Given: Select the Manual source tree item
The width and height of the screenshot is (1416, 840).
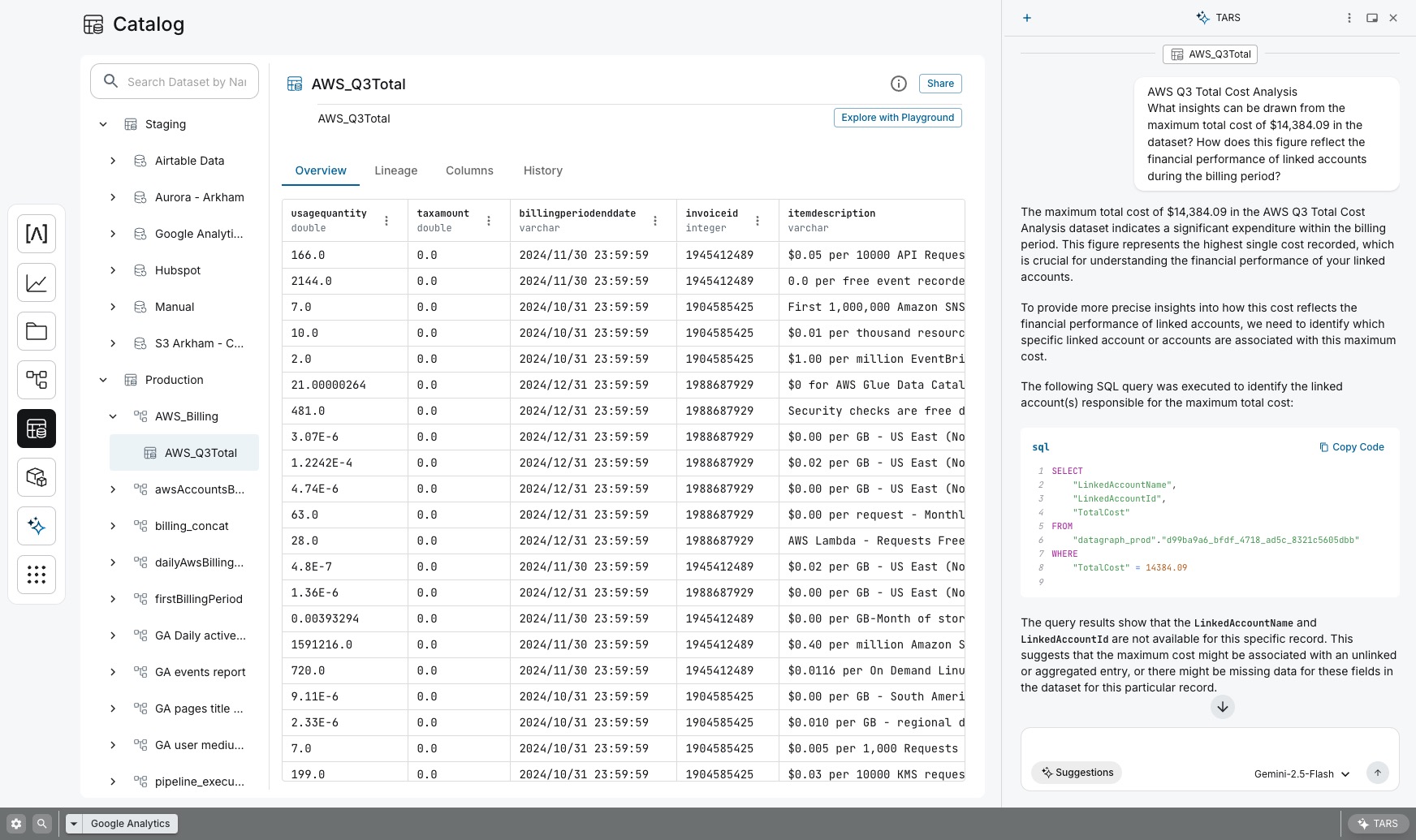Looking at the screenshot, I should click(175, 307).
